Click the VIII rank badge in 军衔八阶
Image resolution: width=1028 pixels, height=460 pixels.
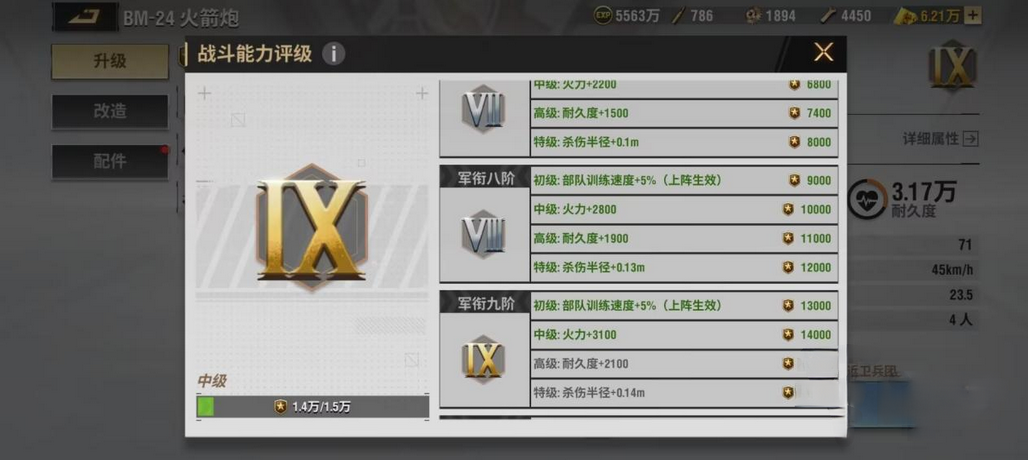pyautogui.click(x=483, y=234)
